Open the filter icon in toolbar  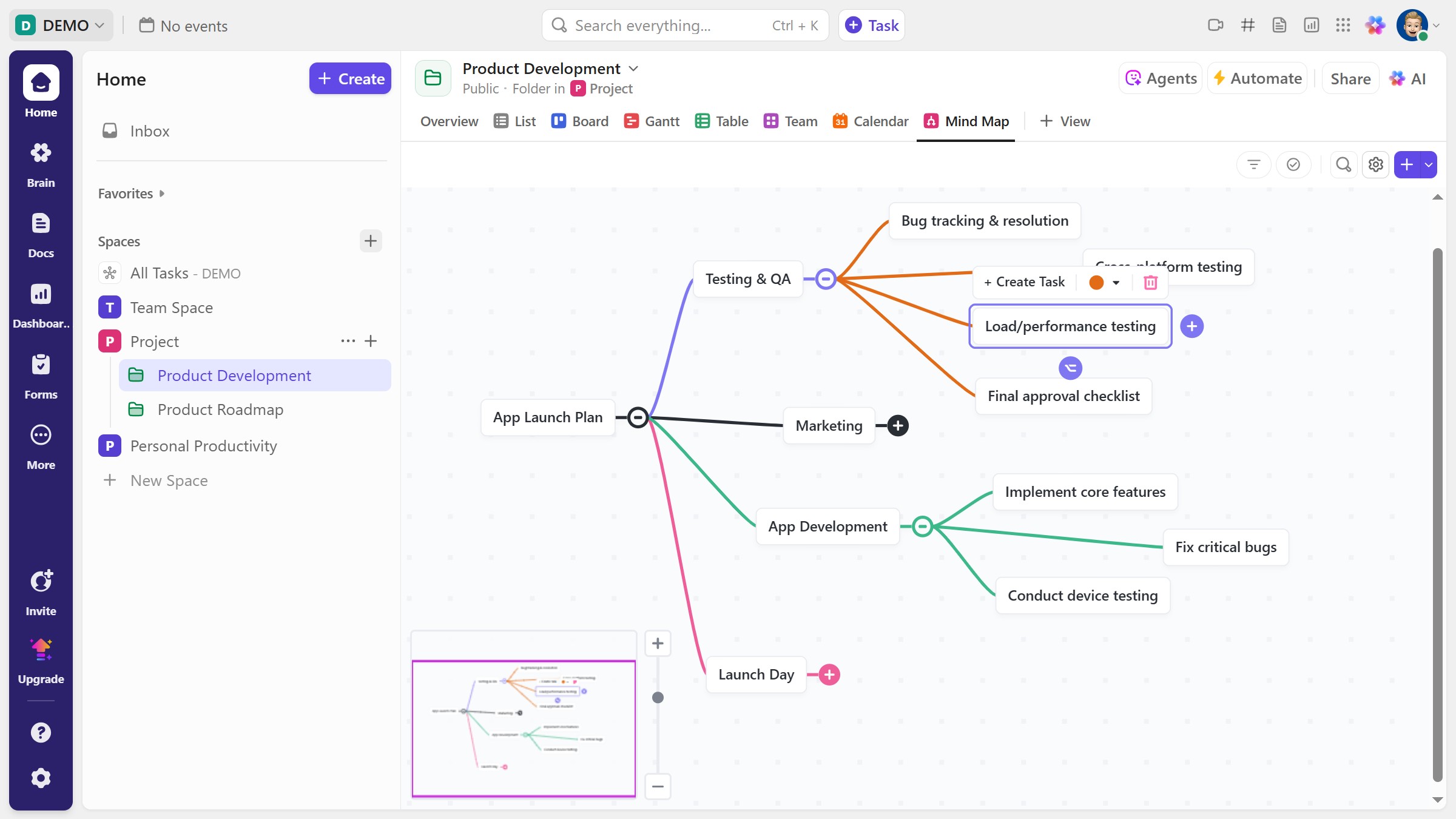coord(1253,164)
